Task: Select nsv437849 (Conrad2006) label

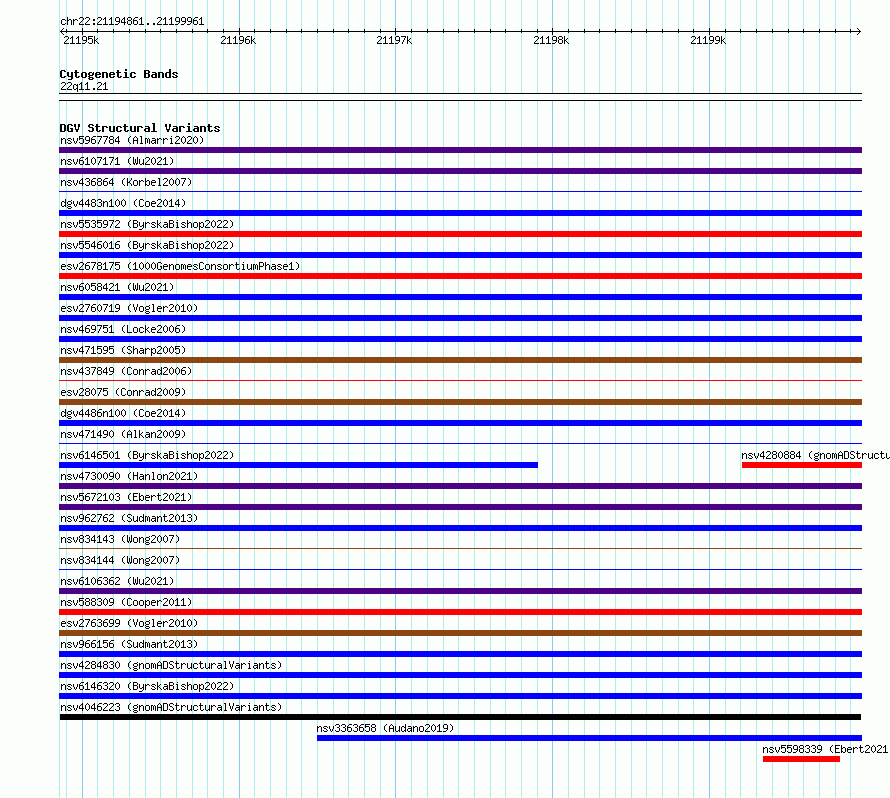Action: click(x=126, y=371)
